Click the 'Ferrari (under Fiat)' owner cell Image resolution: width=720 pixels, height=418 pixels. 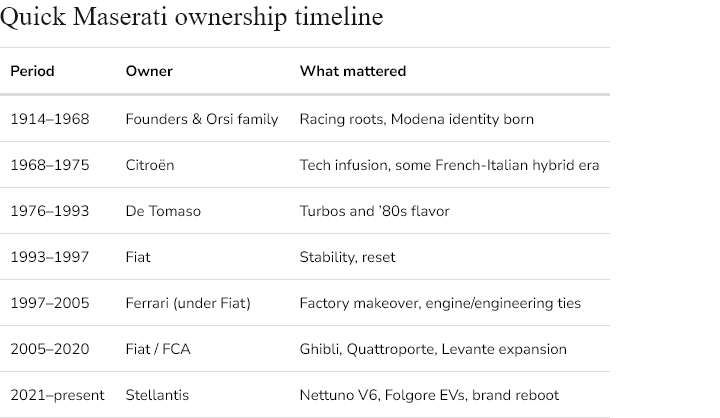(x=188, y=303)
